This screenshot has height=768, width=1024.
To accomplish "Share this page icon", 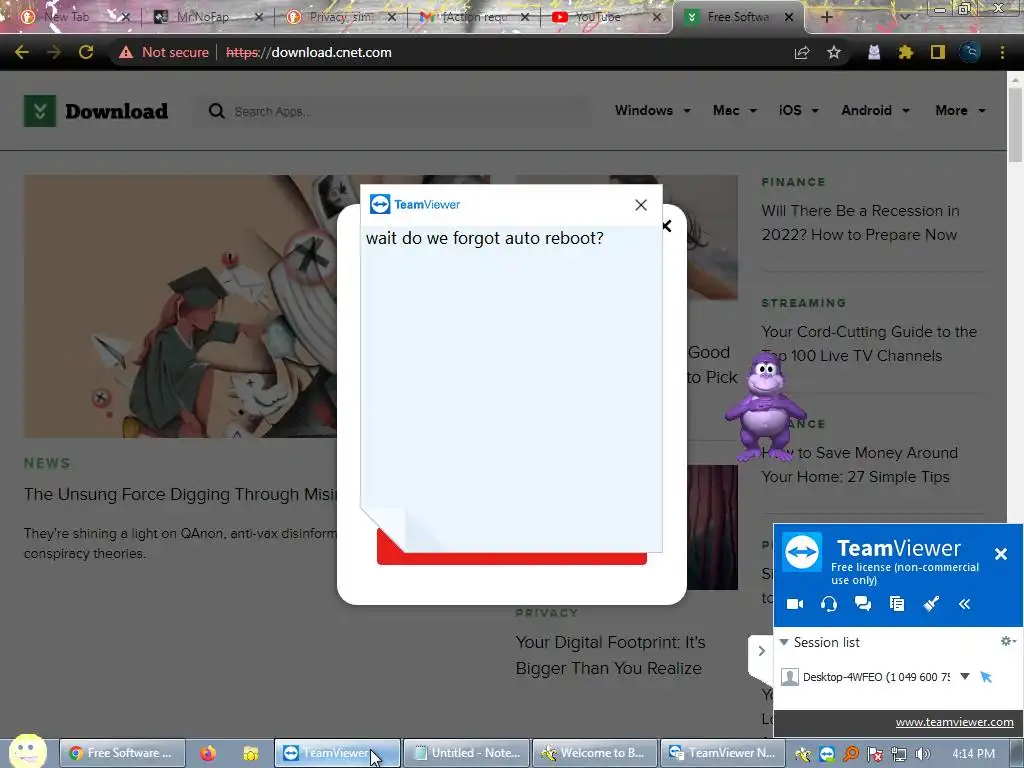I will pos(802,52).
